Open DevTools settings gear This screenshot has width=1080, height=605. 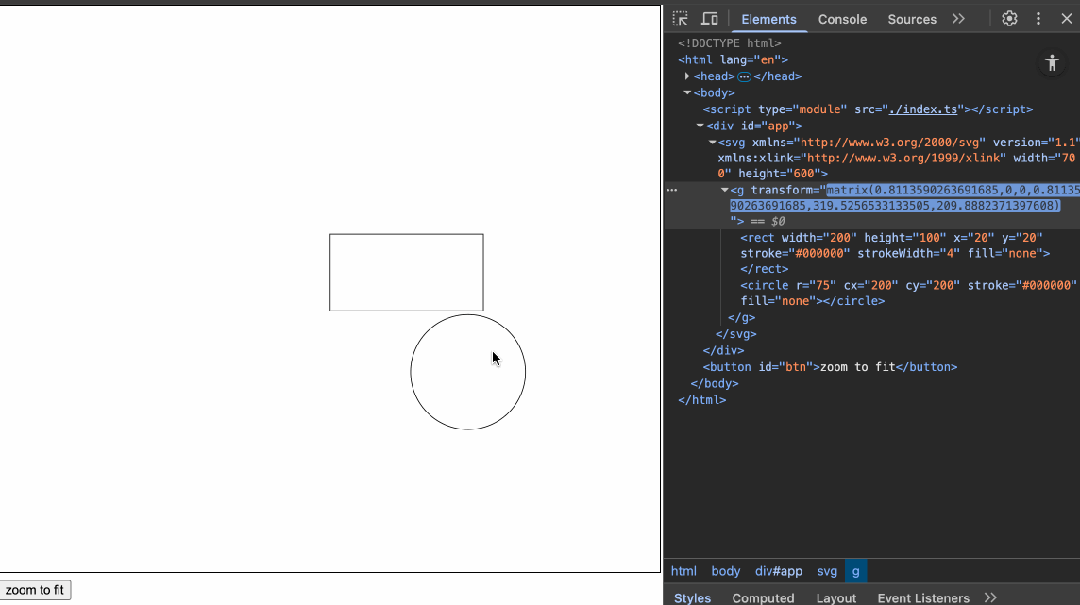pyautogui.click(x=1010, y=19)
